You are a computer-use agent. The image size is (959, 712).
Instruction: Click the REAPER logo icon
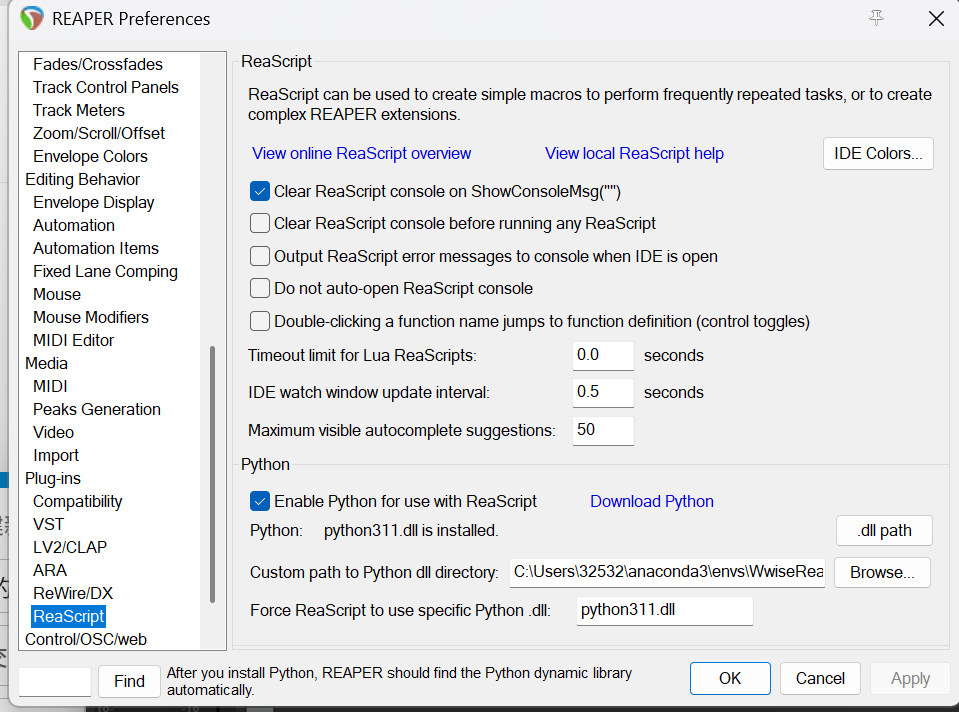pos(32,18)
